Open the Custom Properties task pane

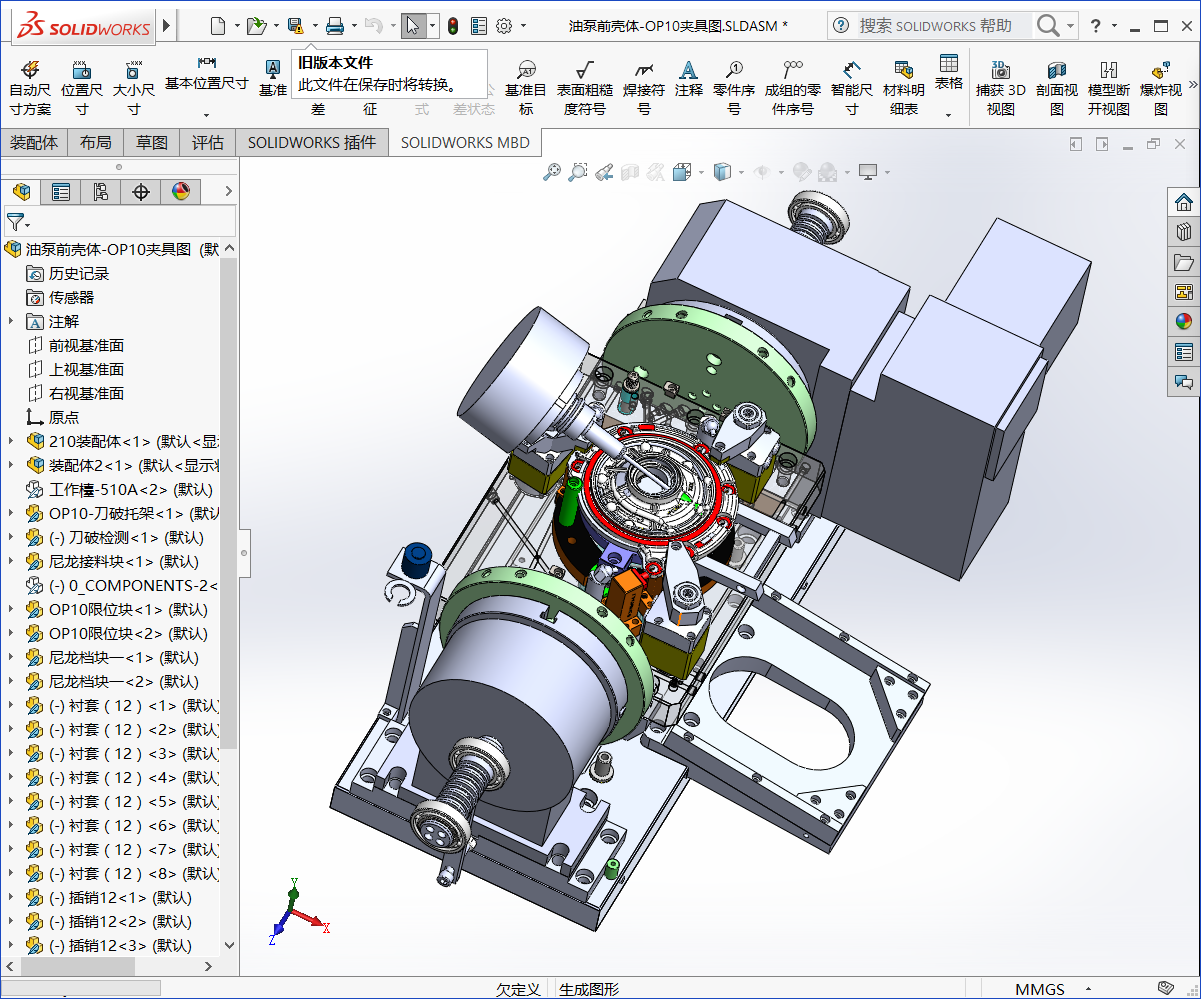(1184, 352)
